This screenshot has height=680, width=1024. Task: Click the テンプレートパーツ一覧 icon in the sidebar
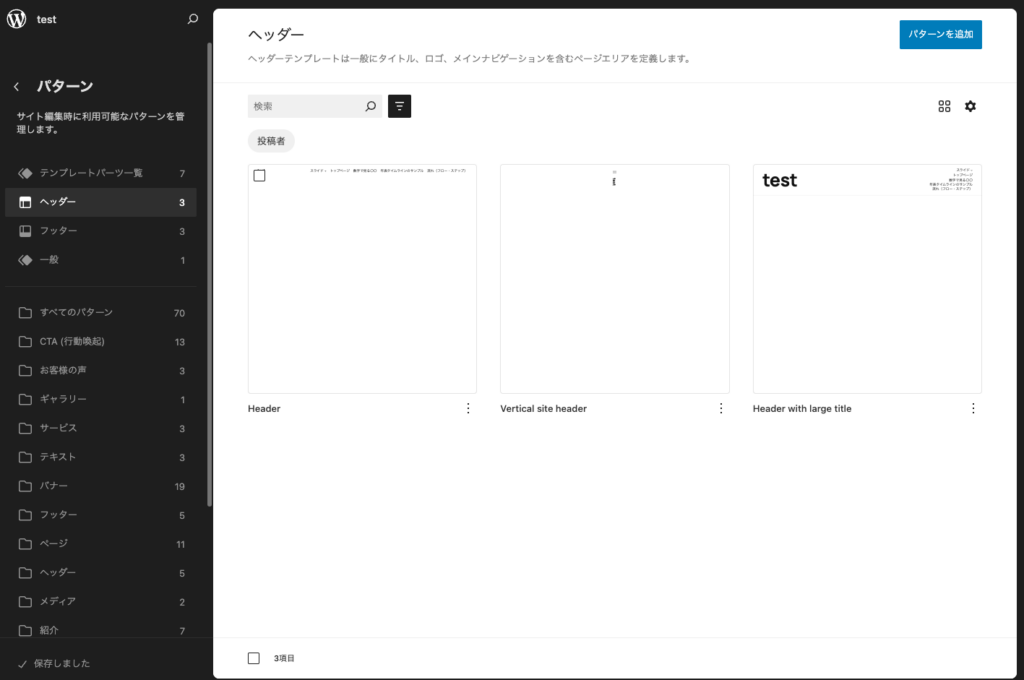click(x=26, y=174)
